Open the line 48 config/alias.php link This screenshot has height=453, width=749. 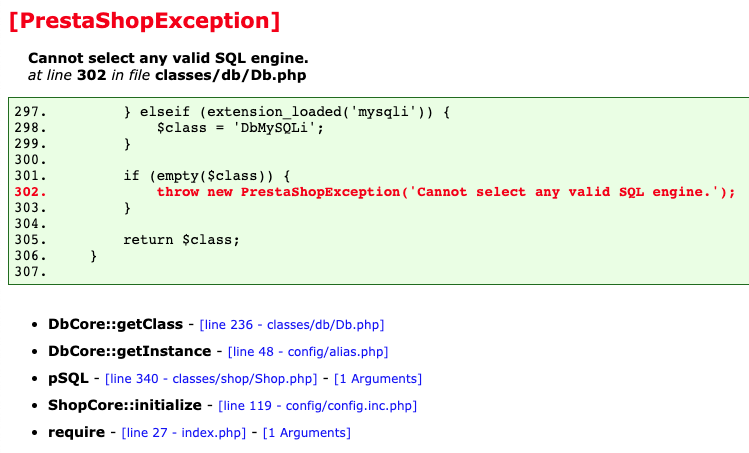pyautogui.click(x=308, y=352)
